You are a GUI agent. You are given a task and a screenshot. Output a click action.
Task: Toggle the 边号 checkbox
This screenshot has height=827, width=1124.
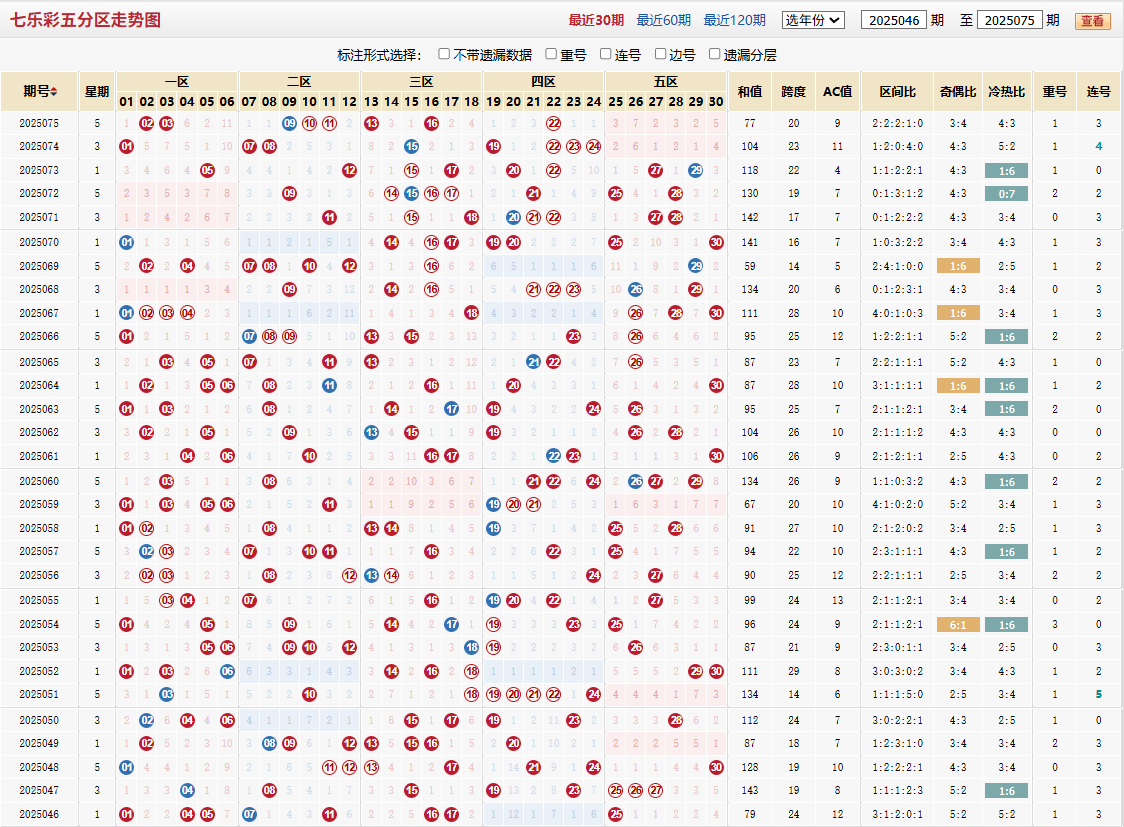(660, 54)
